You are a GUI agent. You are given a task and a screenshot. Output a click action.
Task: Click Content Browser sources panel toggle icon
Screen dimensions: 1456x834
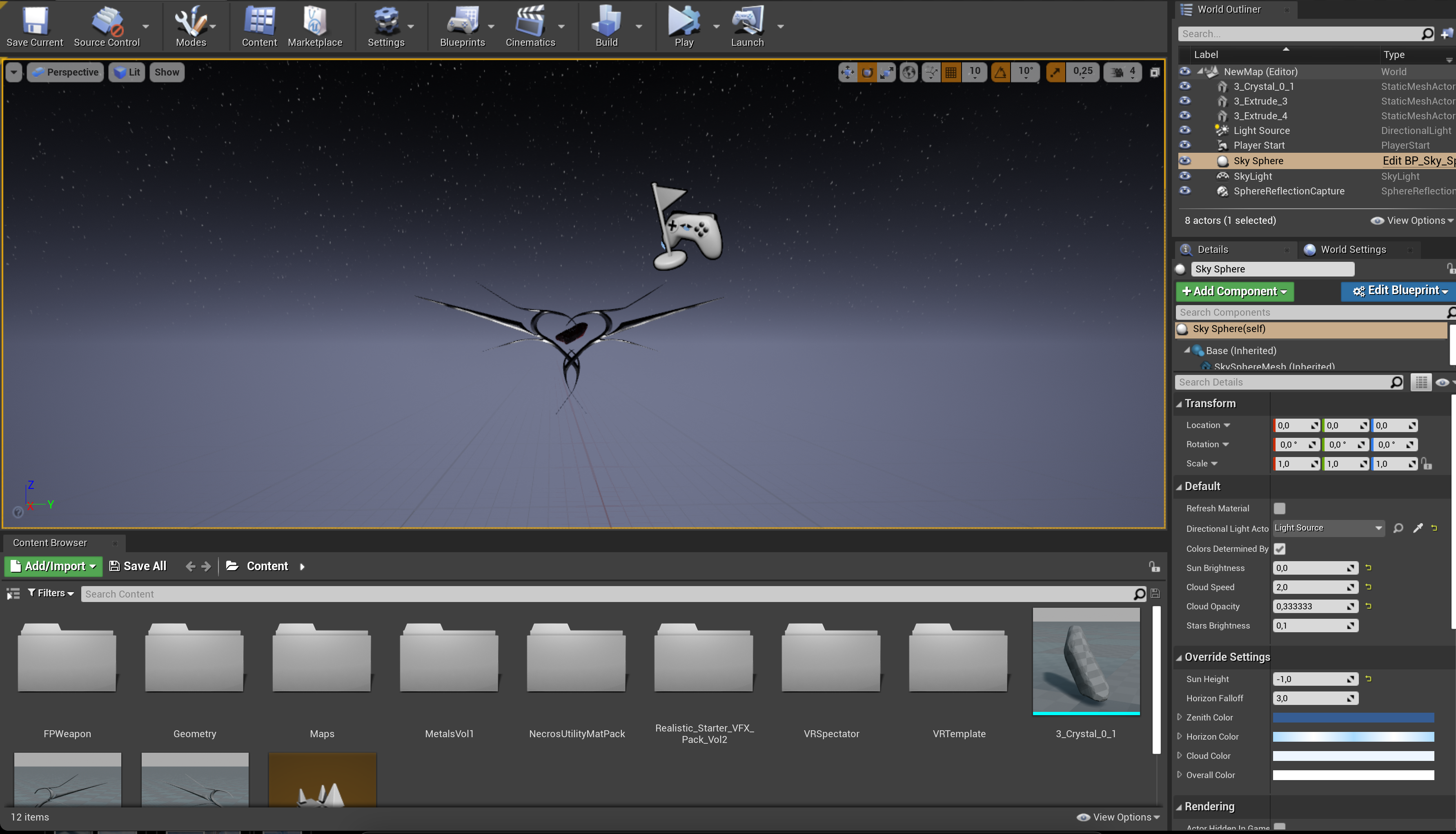[13, 593]
